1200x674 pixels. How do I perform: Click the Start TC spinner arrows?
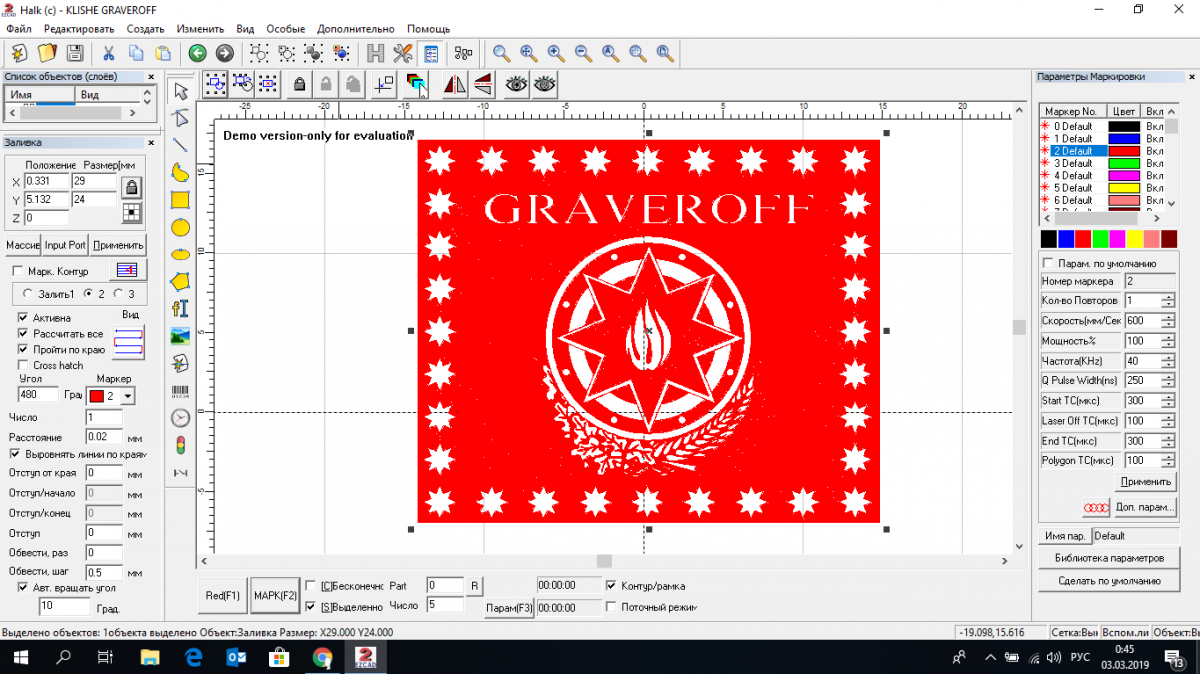pos(1168,401)
